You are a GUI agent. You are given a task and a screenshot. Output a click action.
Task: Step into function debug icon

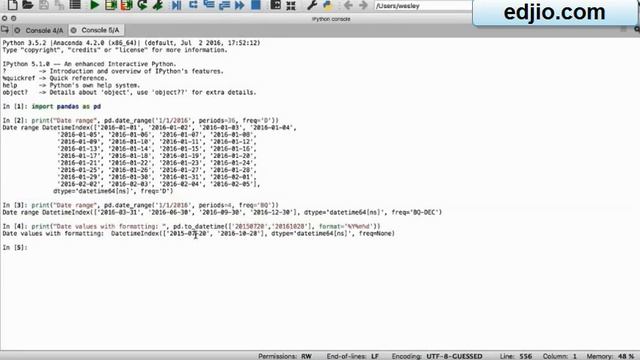(209, 5)
